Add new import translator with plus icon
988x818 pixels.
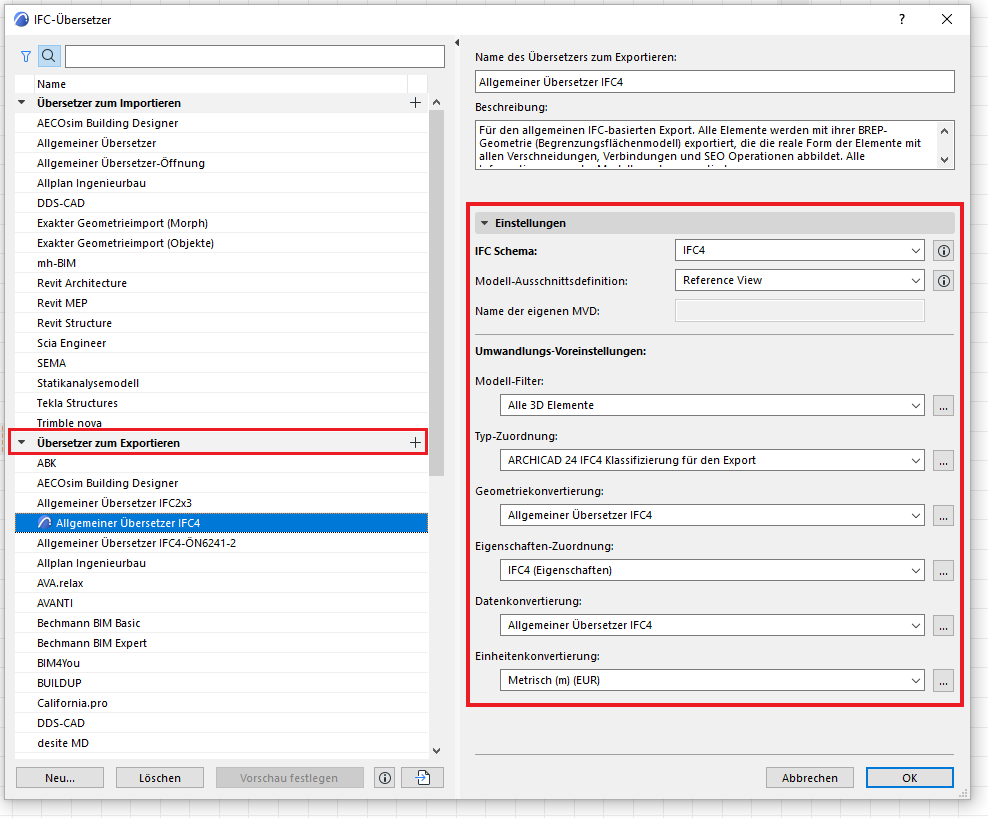click(x=416, y=103)
